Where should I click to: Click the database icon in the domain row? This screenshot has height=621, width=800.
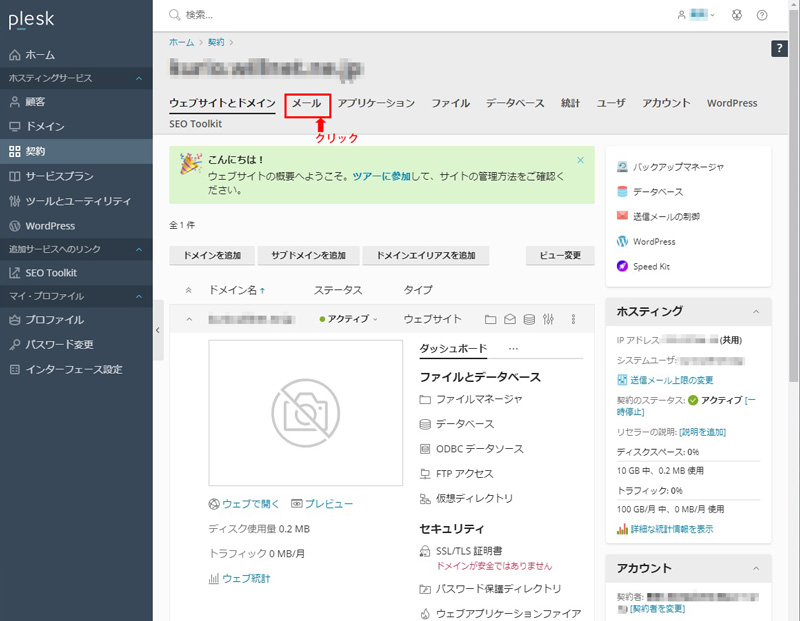(529, 320)
